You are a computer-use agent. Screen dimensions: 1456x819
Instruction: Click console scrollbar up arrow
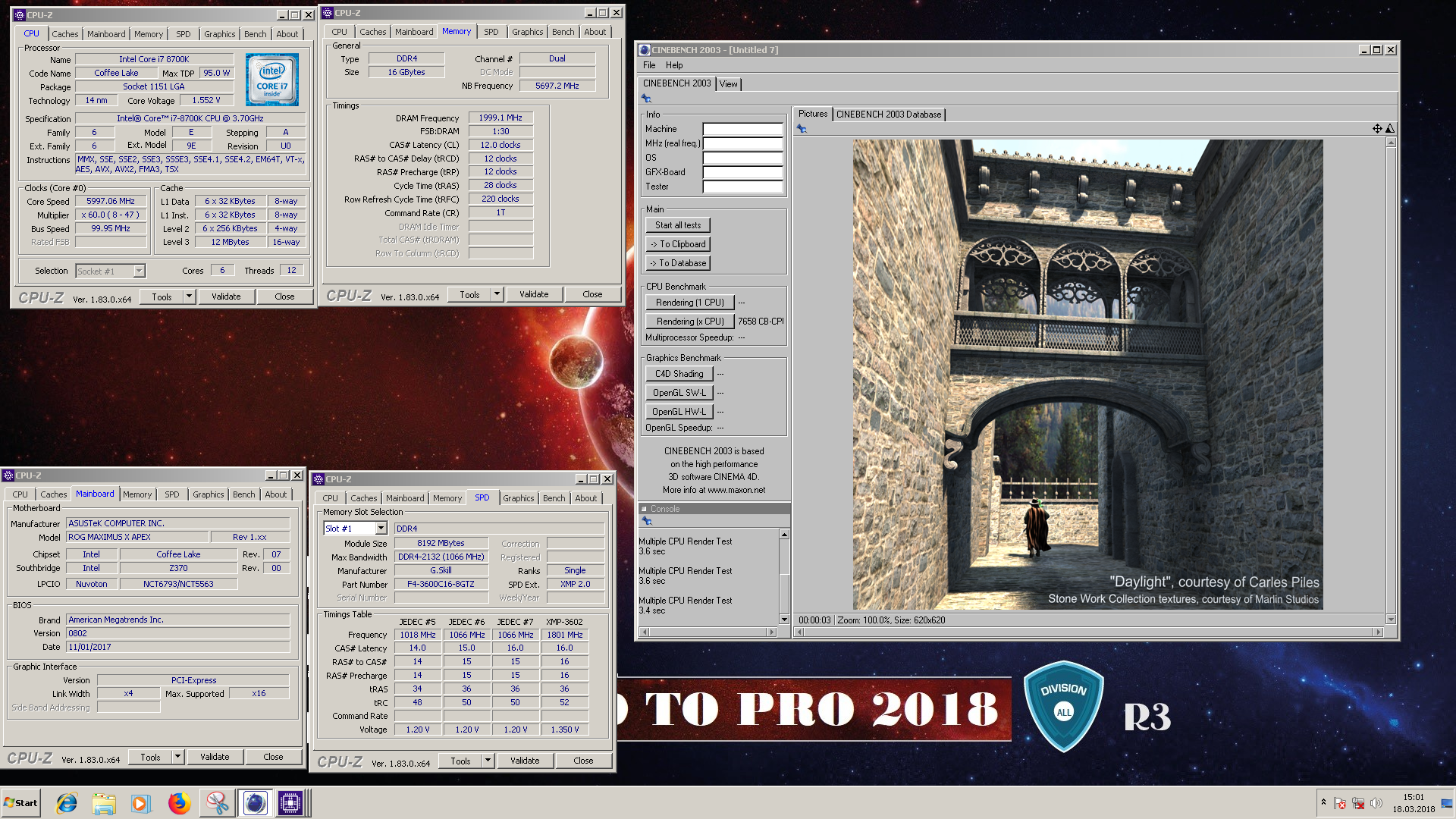(x=784, y=535)
